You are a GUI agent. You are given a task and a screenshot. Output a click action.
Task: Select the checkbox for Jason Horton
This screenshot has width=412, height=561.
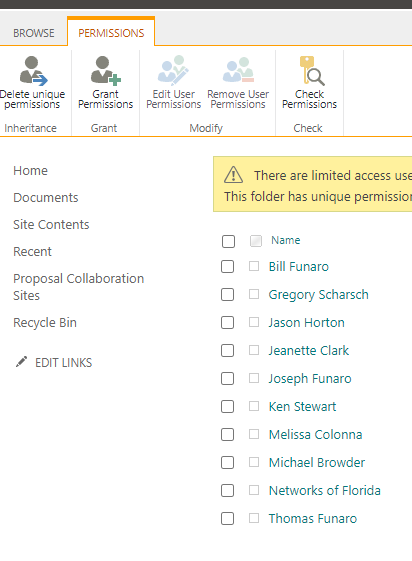[x=227, y=322]
